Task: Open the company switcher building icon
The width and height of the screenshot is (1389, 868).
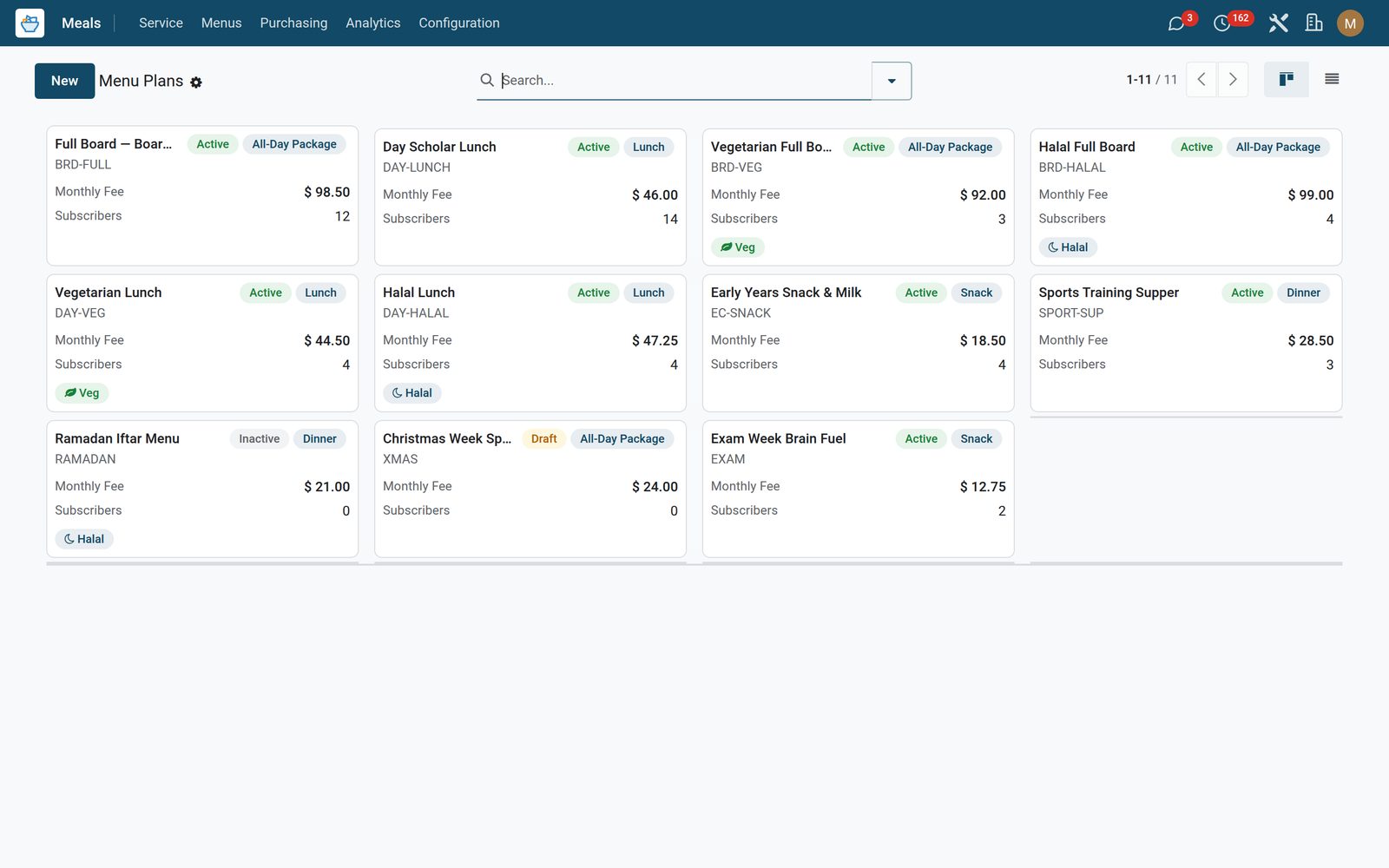Action: (x=1314, y=23)
